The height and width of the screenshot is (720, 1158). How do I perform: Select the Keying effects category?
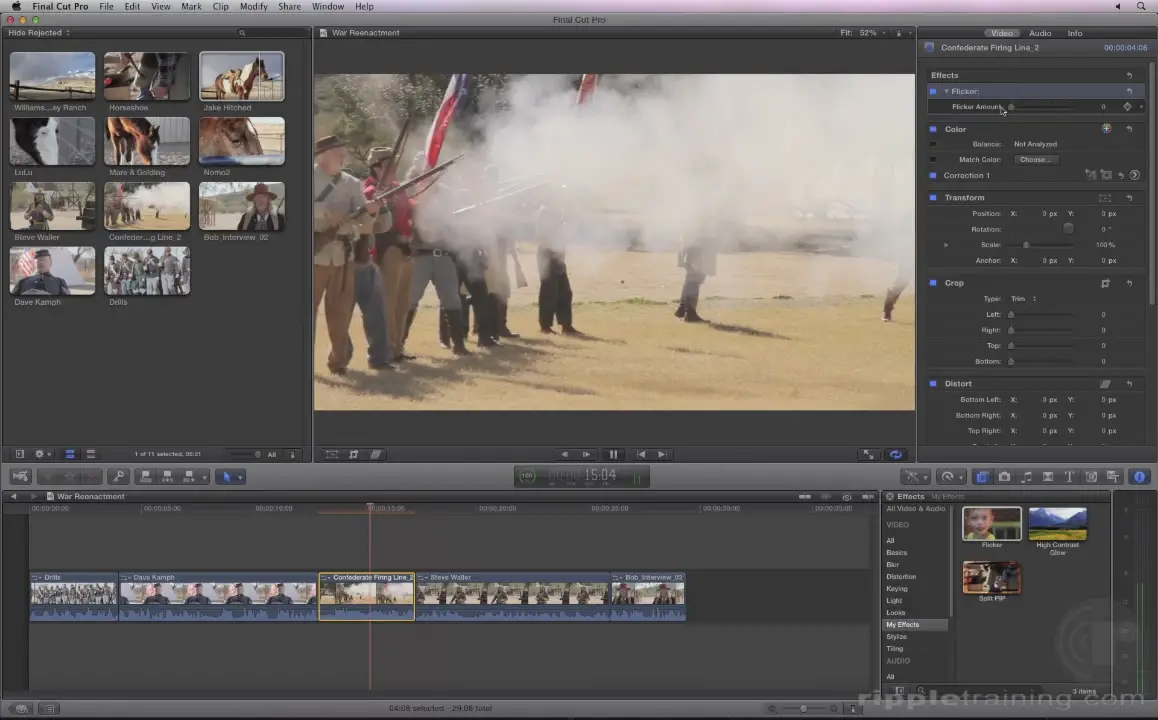(x=897, y=589)
